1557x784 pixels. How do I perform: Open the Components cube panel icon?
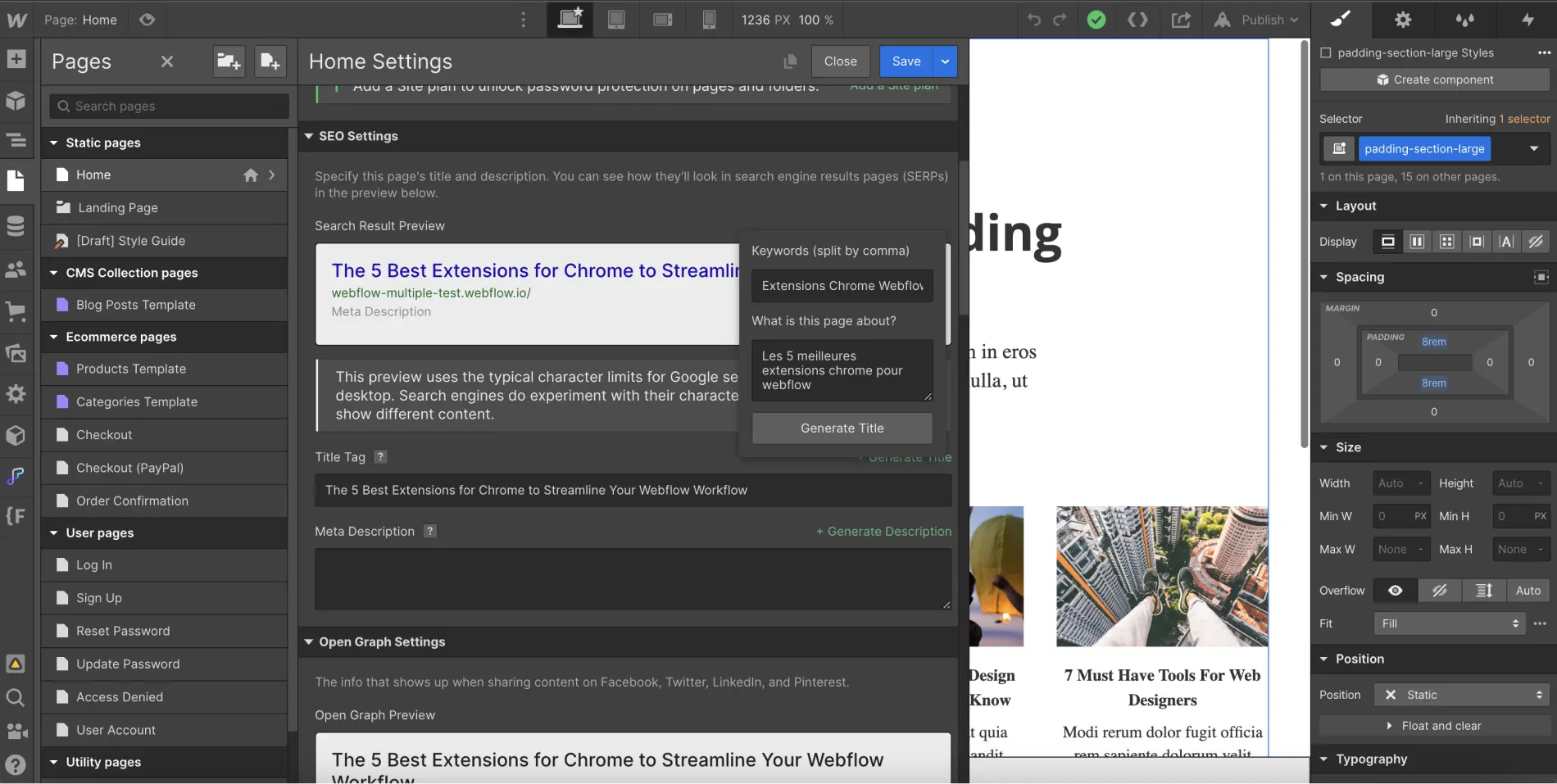coord(16,100)
